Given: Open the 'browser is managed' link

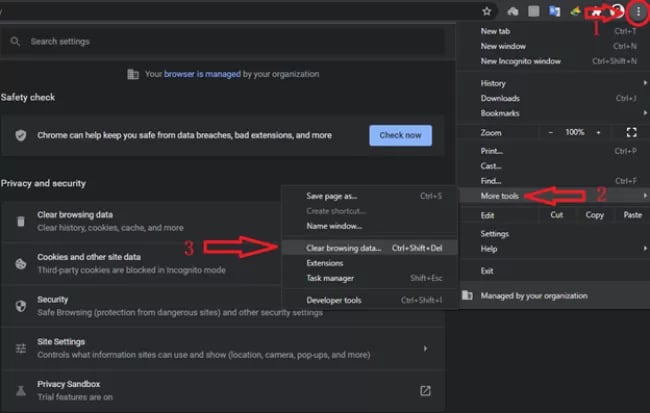Looking at the screenshot, I should [x=202, y=74].
